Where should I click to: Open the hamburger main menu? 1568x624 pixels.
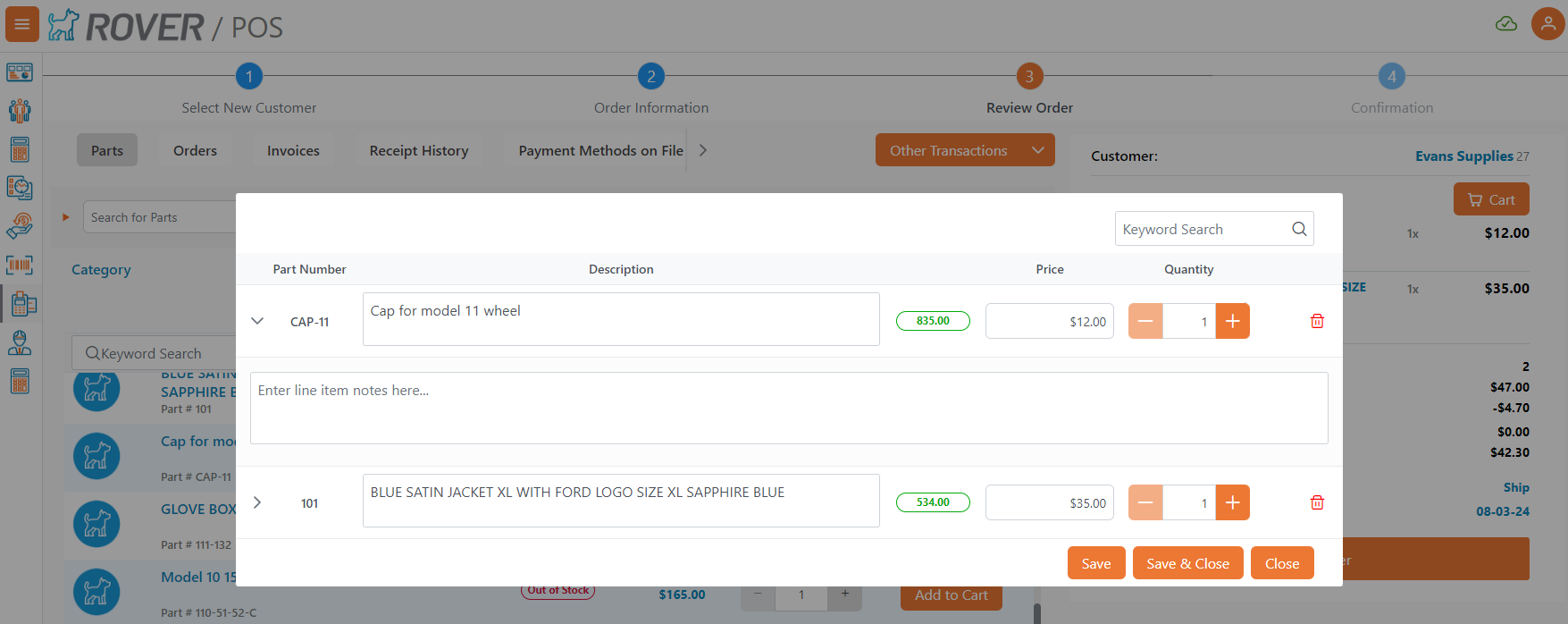click(x=22, y=24)
